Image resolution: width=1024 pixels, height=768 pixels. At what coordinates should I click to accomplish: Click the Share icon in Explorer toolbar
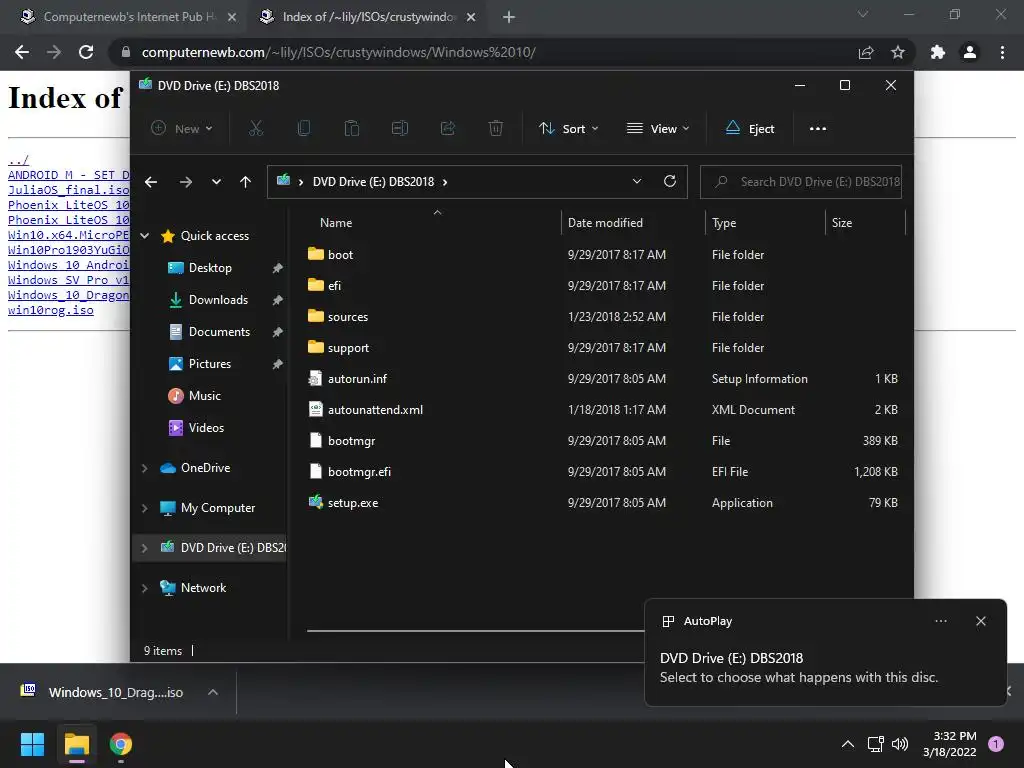pos(448,129)
